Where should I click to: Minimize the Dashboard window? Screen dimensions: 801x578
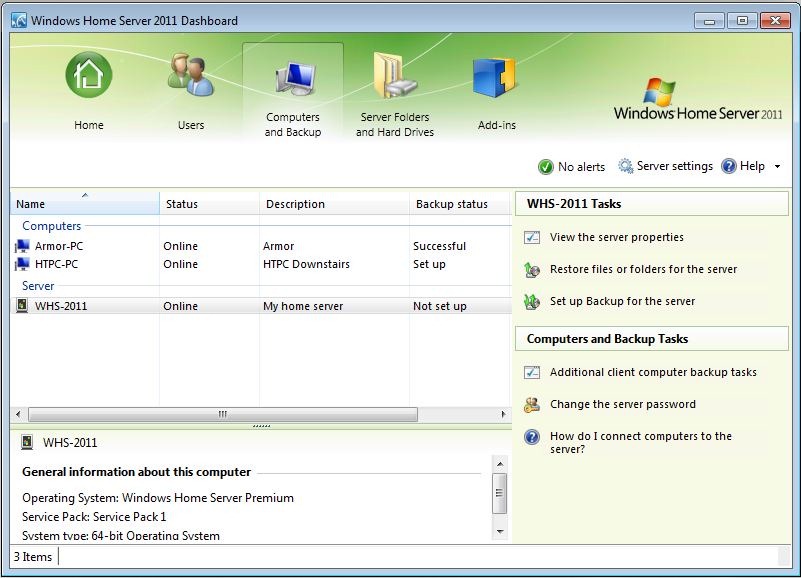click(709, 21)
